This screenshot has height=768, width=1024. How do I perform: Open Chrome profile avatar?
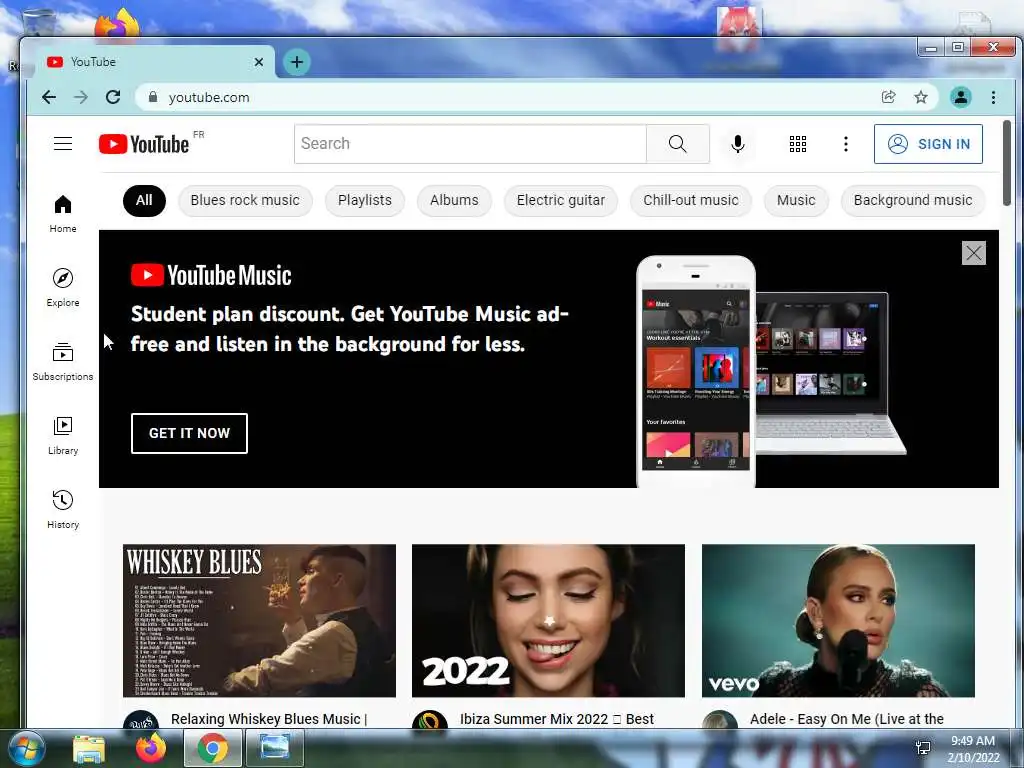961,97
